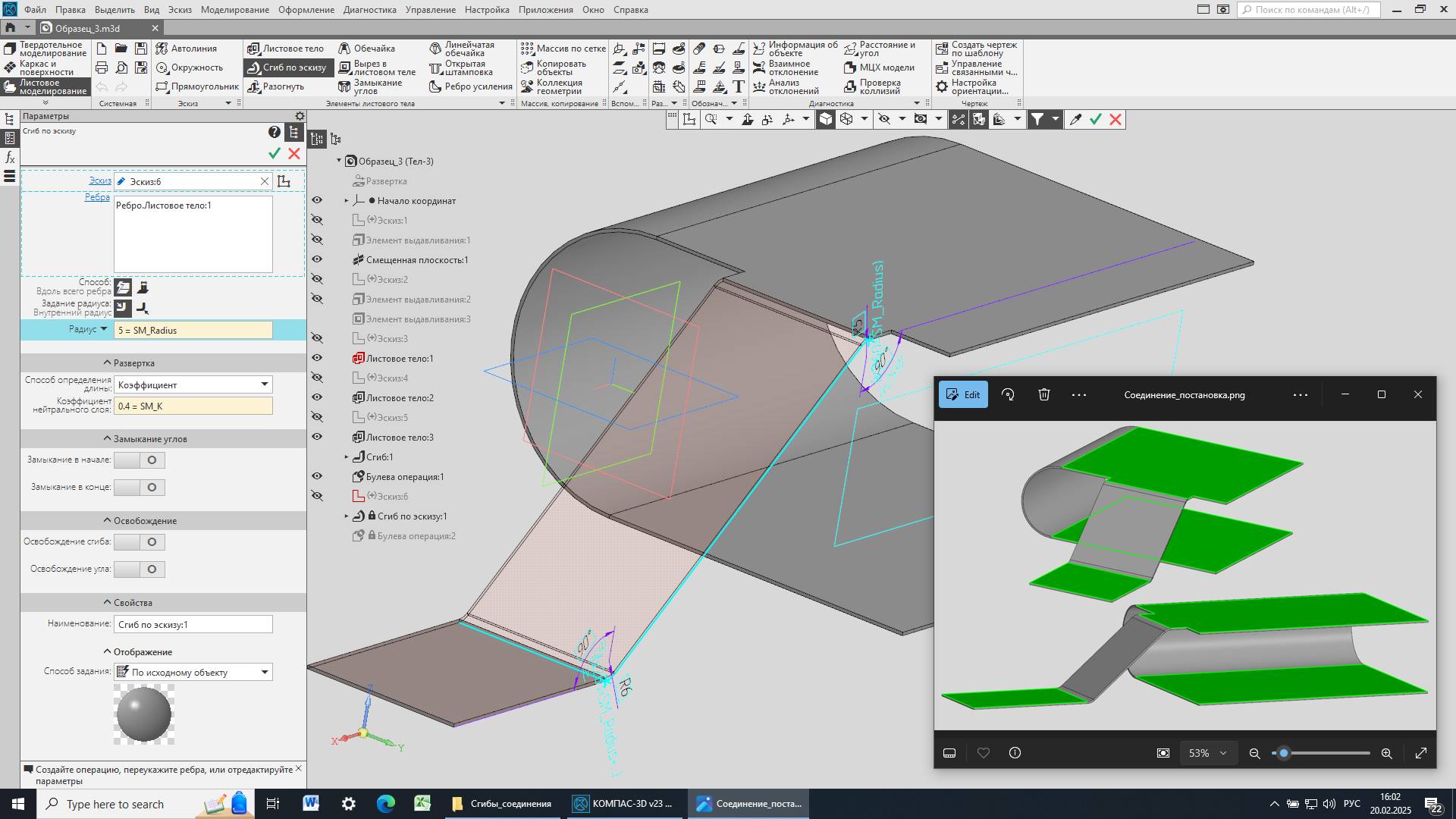
Task: Enable Освобождение сгиба toggle
Action: click(x=140, y=542)
